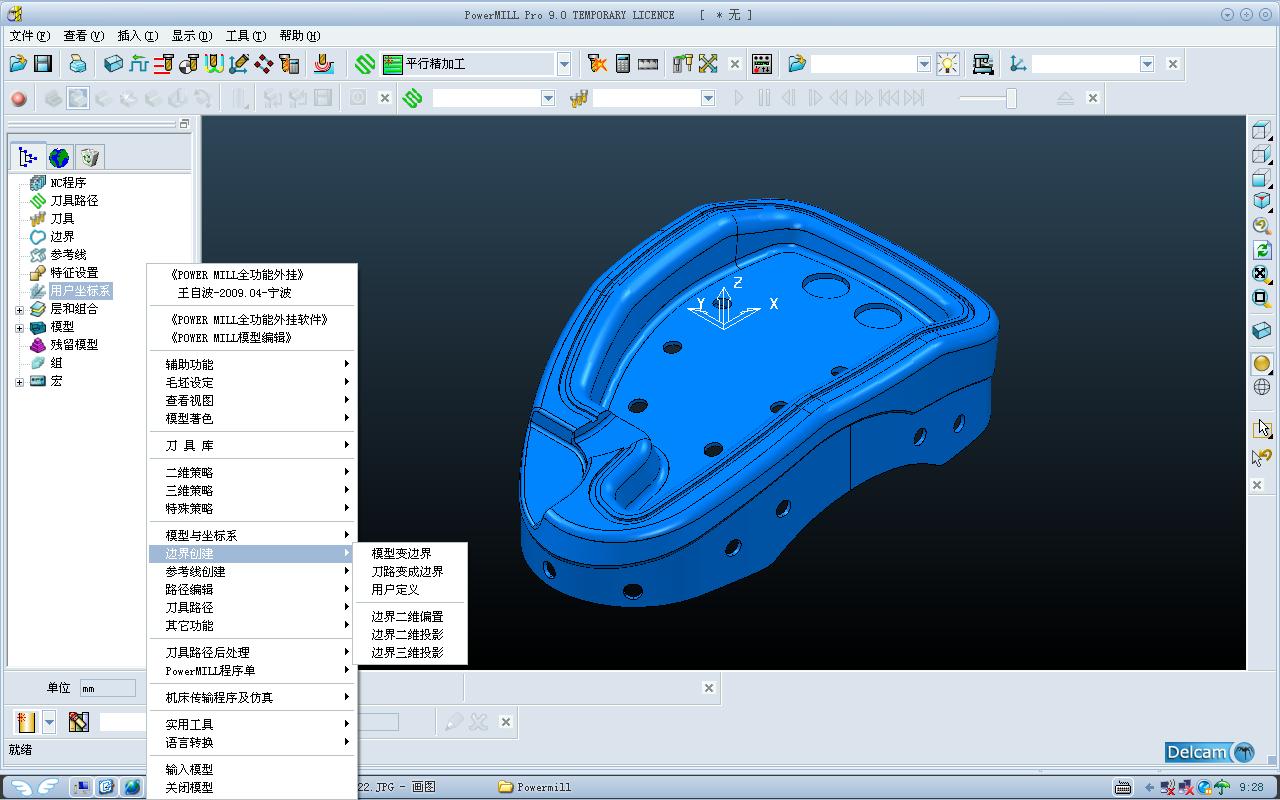Viewport: 1280px width, 800px height.
Task: Click machine tool icon beside the light bulb
Action: 983,64
